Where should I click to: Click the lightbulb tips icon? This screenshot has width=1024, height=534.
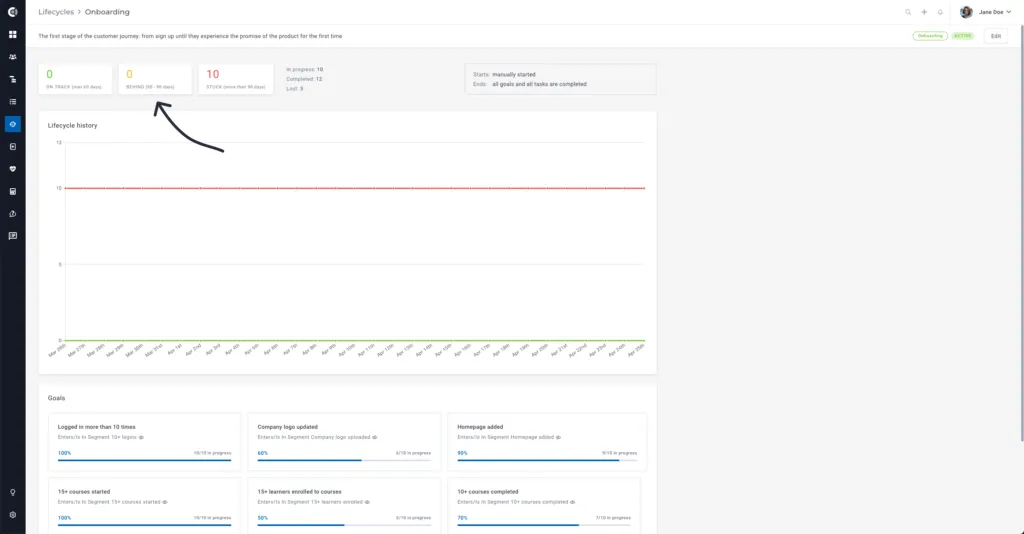[12, 492]
